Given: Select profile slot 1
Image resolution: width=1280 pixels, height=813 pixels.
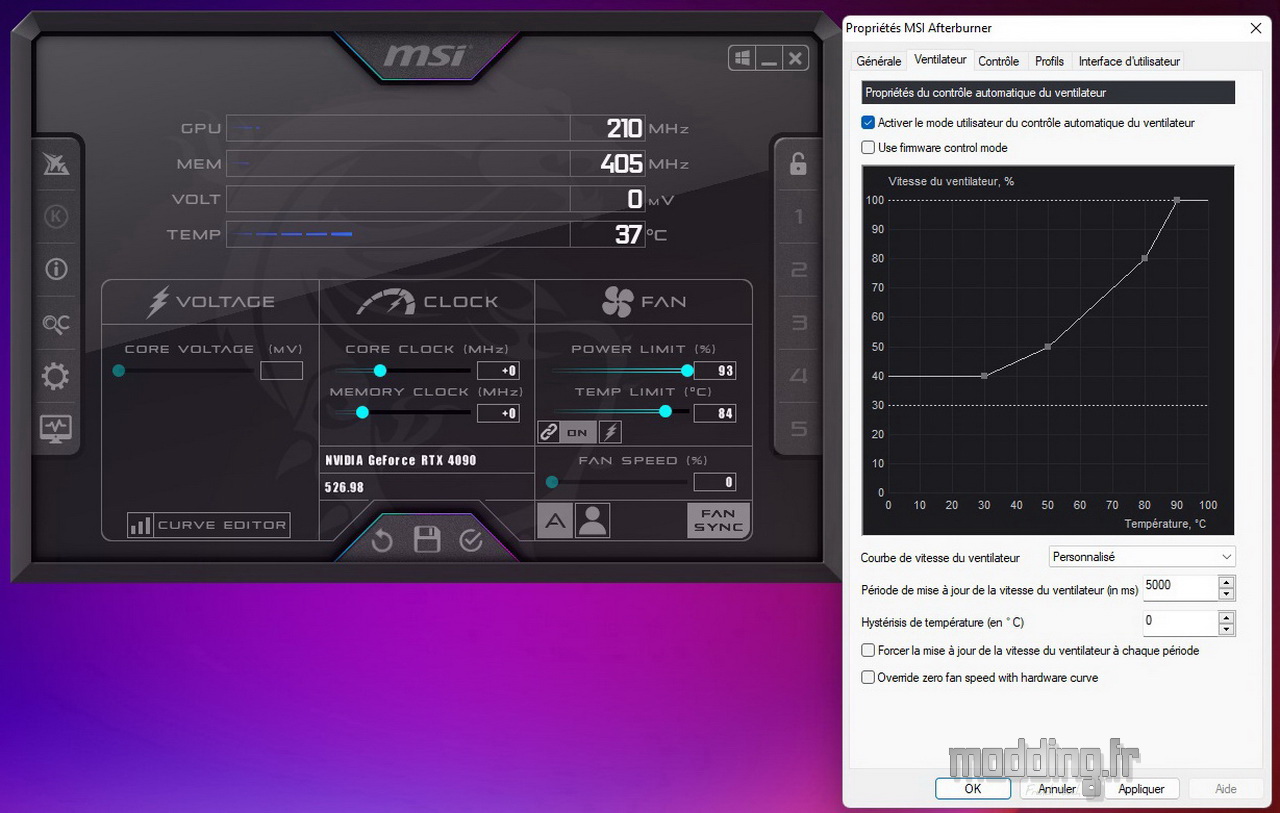Looking at the screenshot, I should (x=798, y=217).
